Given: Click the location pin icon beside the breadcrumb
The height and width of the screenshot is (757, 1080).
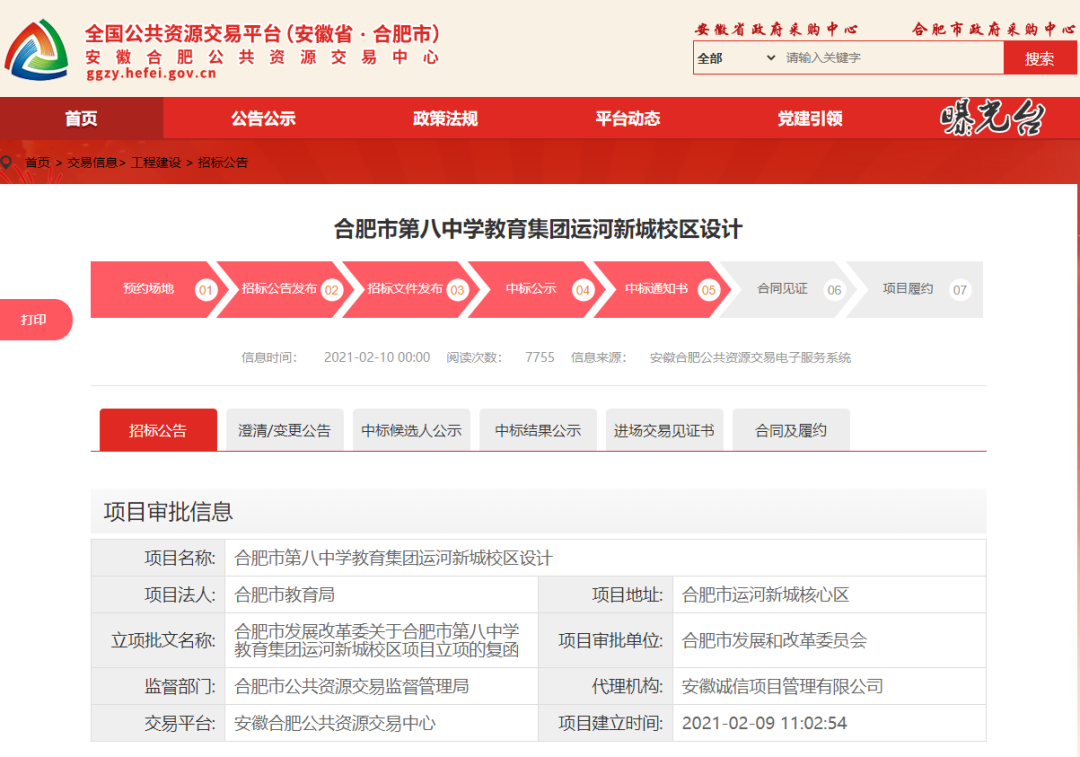Looking at the screenshot, I should click(8, 160).
